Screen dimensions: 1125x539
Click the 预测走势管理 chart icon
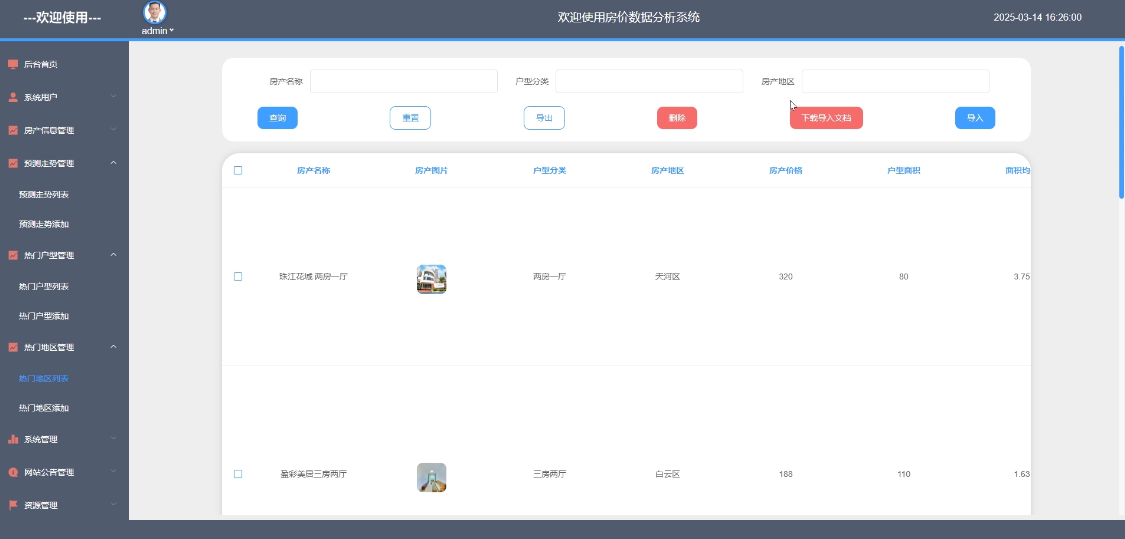pyautogui.click(x=13, y=163)
